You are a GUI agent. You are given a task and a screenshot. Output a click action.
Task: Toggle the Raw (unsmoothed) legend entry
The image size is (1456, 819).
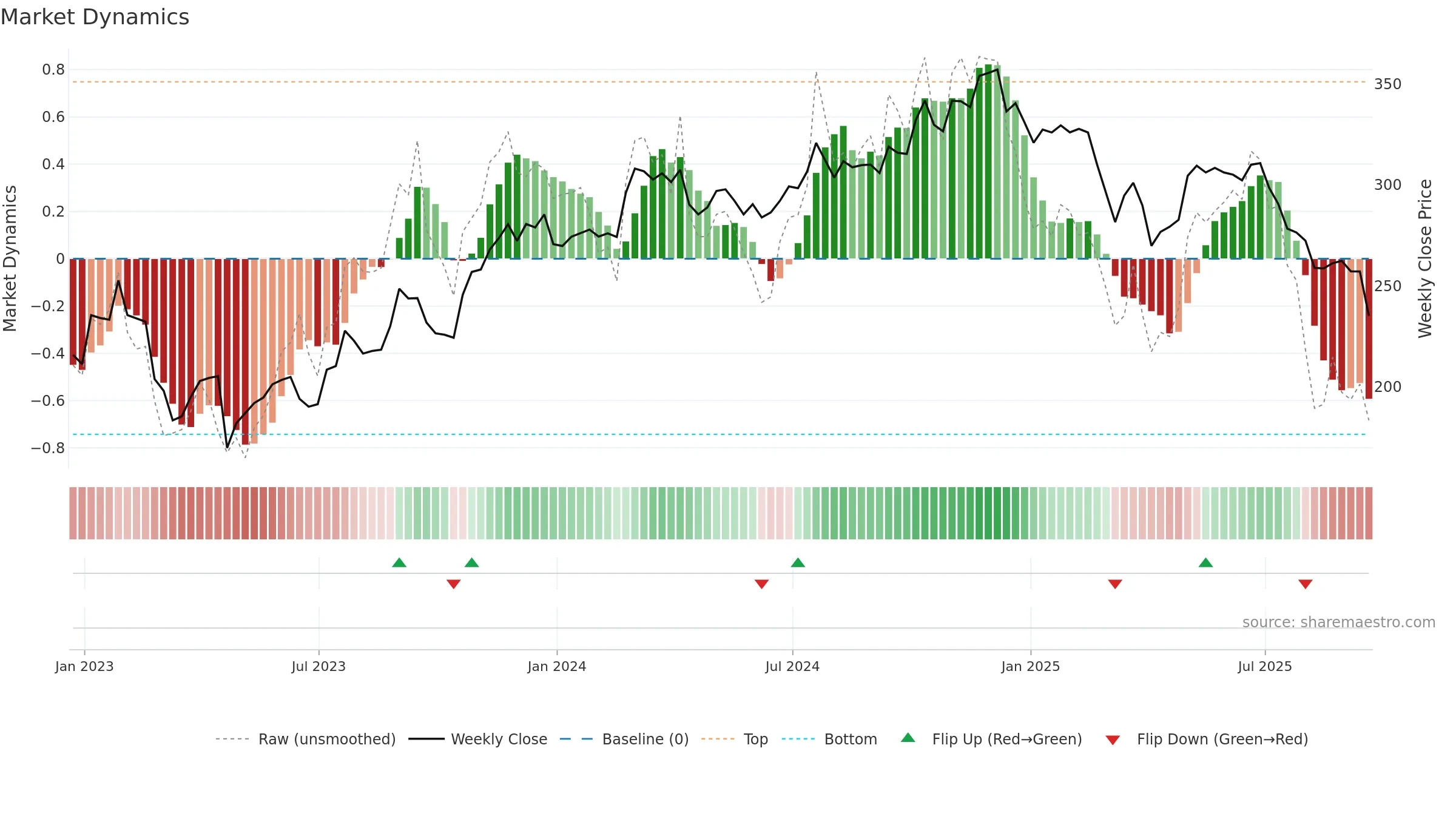[306, 739]
